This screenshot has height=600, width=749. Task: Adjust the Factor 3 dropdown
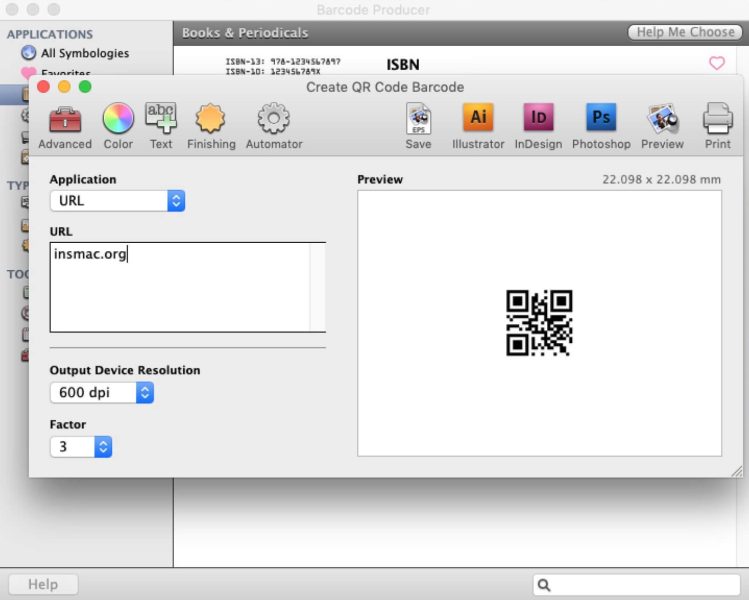pos(81,447)
